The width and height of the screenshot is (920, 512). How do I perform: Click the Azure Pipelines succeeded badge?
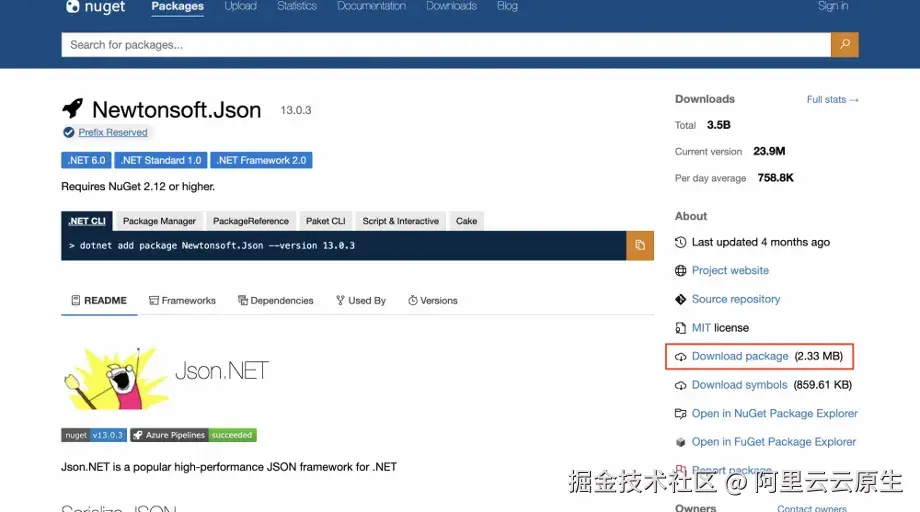point(193,435)
